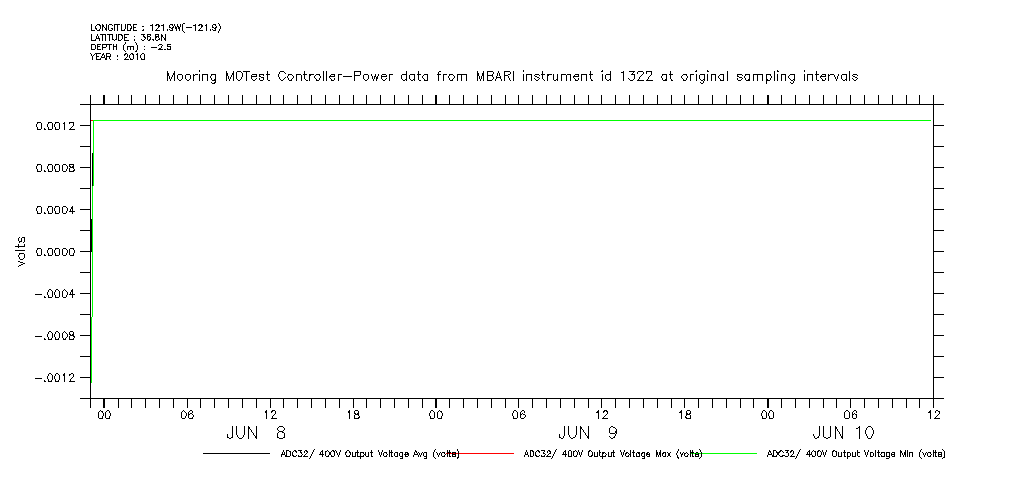Viewport: 1009px width, 504px height.
Task: Click the 18 hour tick above JUN 8
Action: (x=353, y=414)
